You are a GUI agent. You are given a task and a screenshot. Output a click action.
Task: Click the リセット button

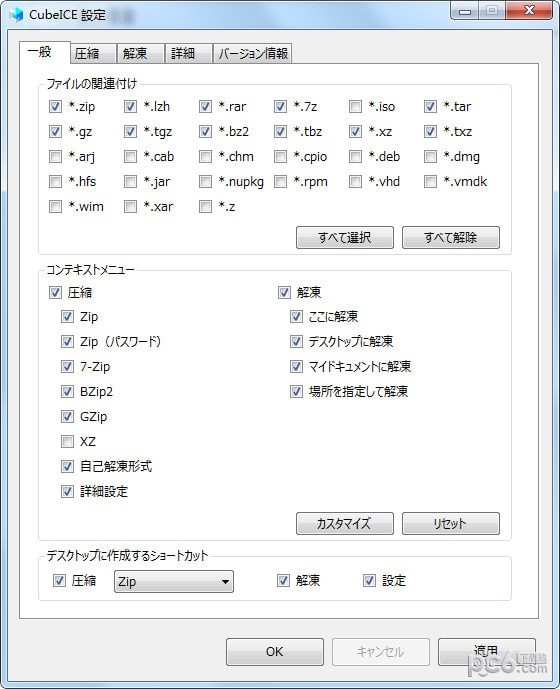(x=451, y=523)
